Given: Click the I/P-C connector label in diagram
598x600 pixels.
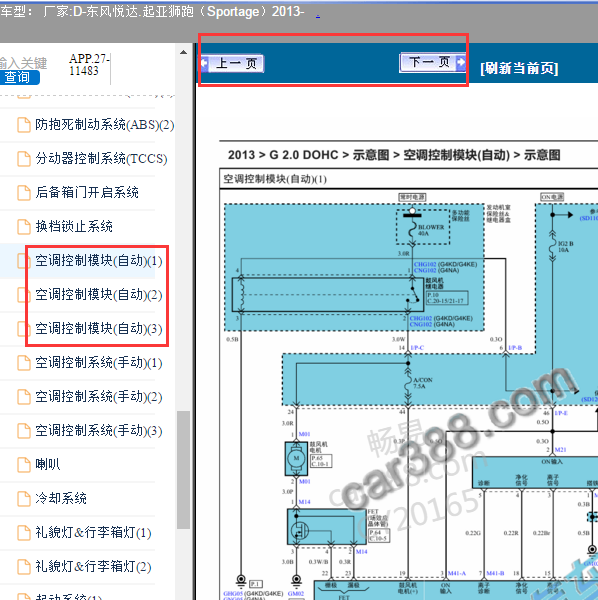Looking at the screenshot, I should tap(417, 348).
